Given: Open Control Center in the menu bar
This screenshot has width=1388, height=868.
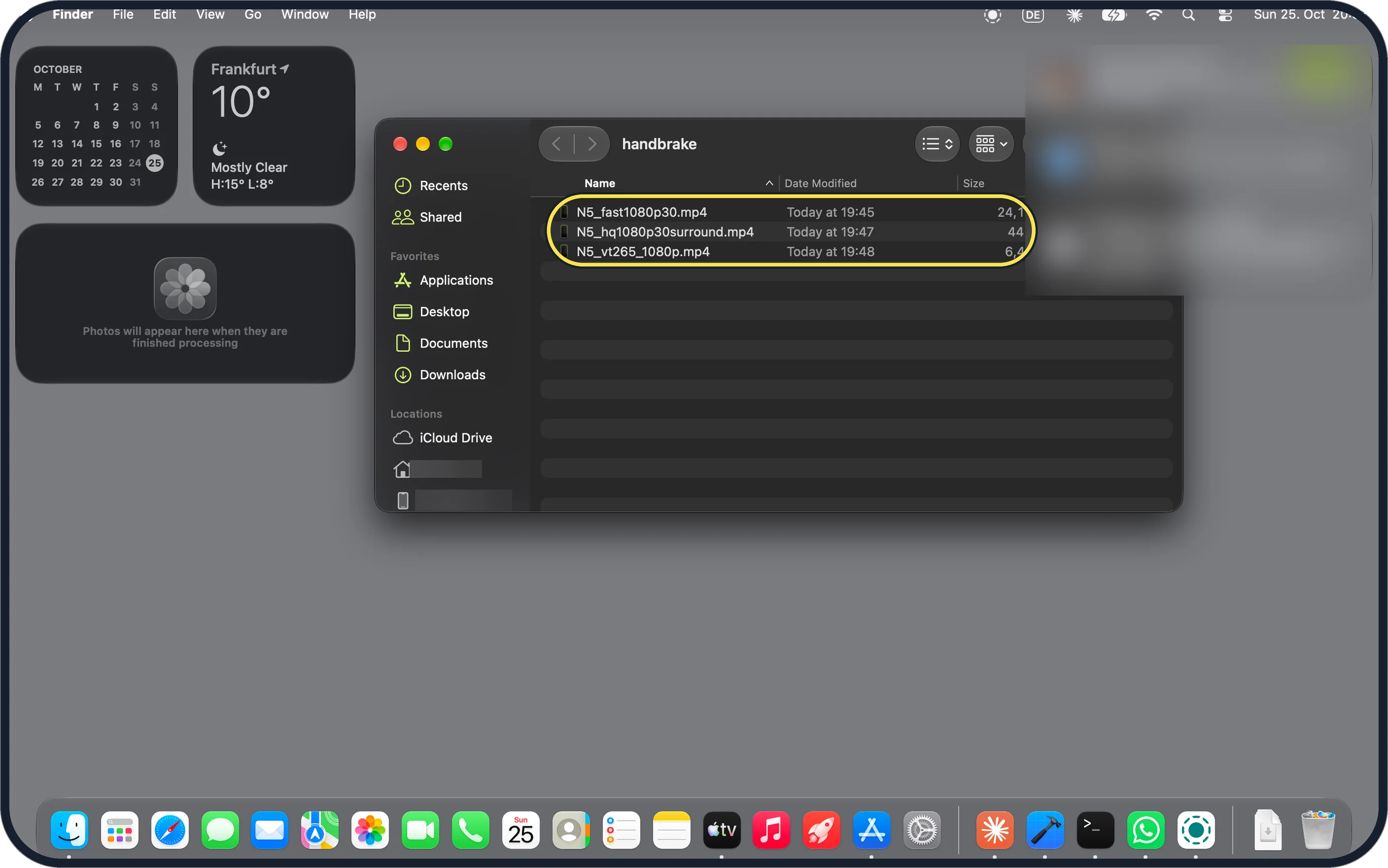Looking at the screenshot, I should point(1225,15).
